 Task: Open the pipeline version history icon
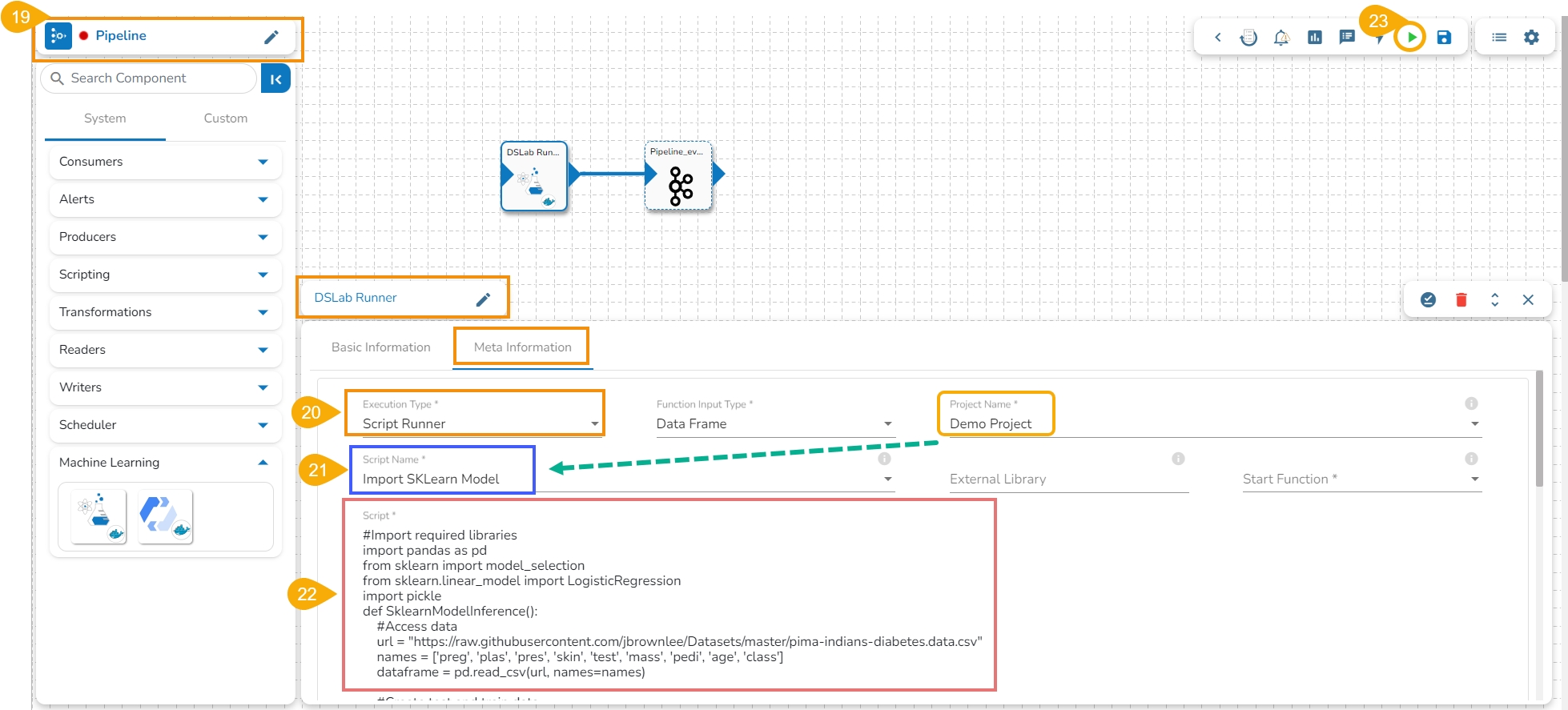pyautogui.click(x=1248, y=37)
